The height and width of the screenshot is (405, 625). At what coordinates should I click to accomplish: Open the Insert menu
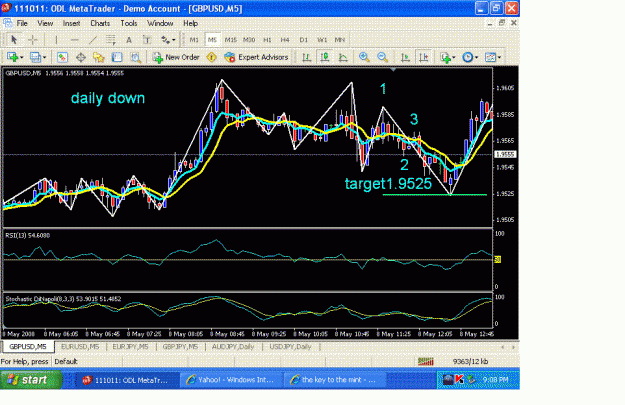[x=71, y=23]
